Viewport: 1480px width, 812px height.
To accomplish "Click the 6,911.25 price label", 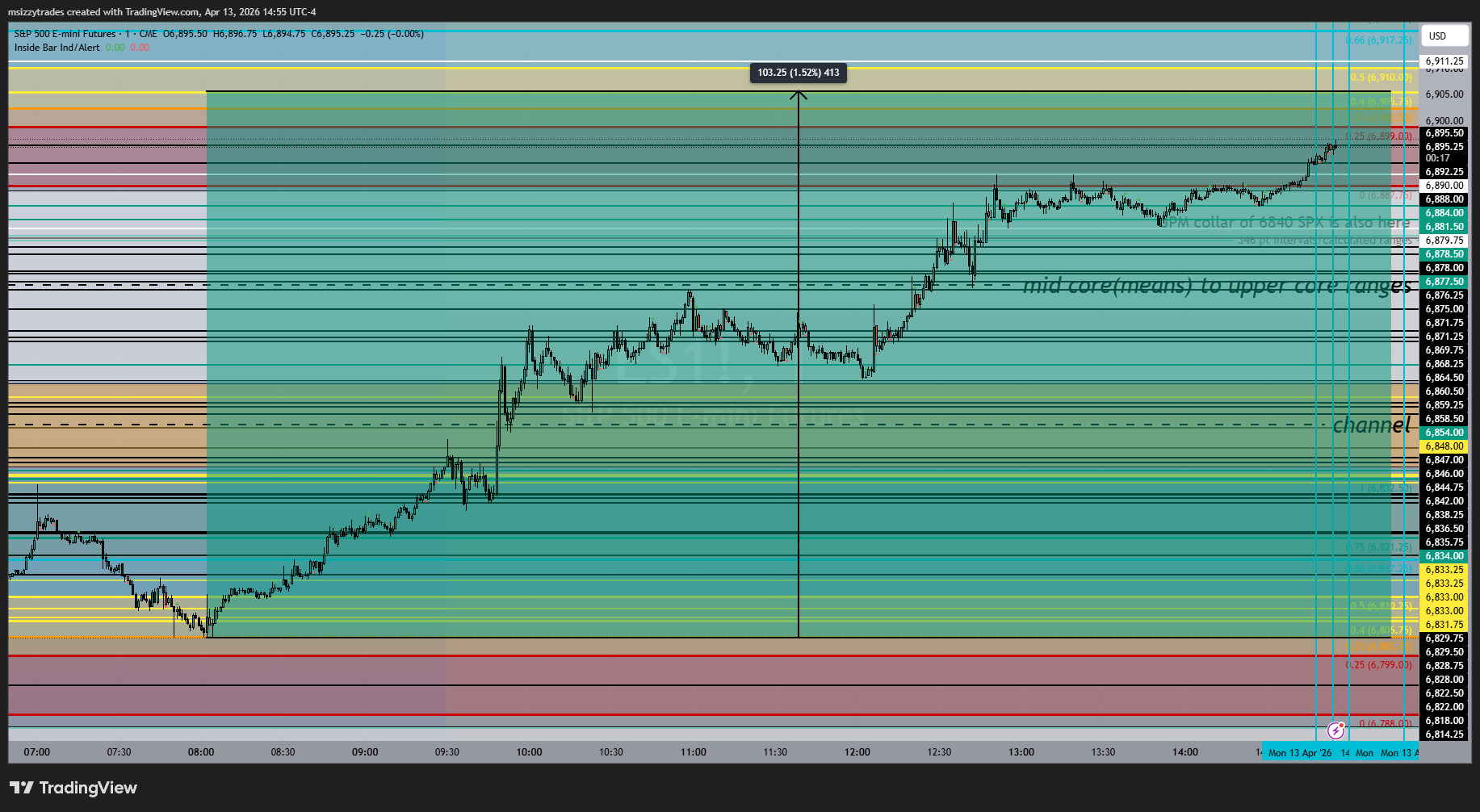I will 1444,61.
